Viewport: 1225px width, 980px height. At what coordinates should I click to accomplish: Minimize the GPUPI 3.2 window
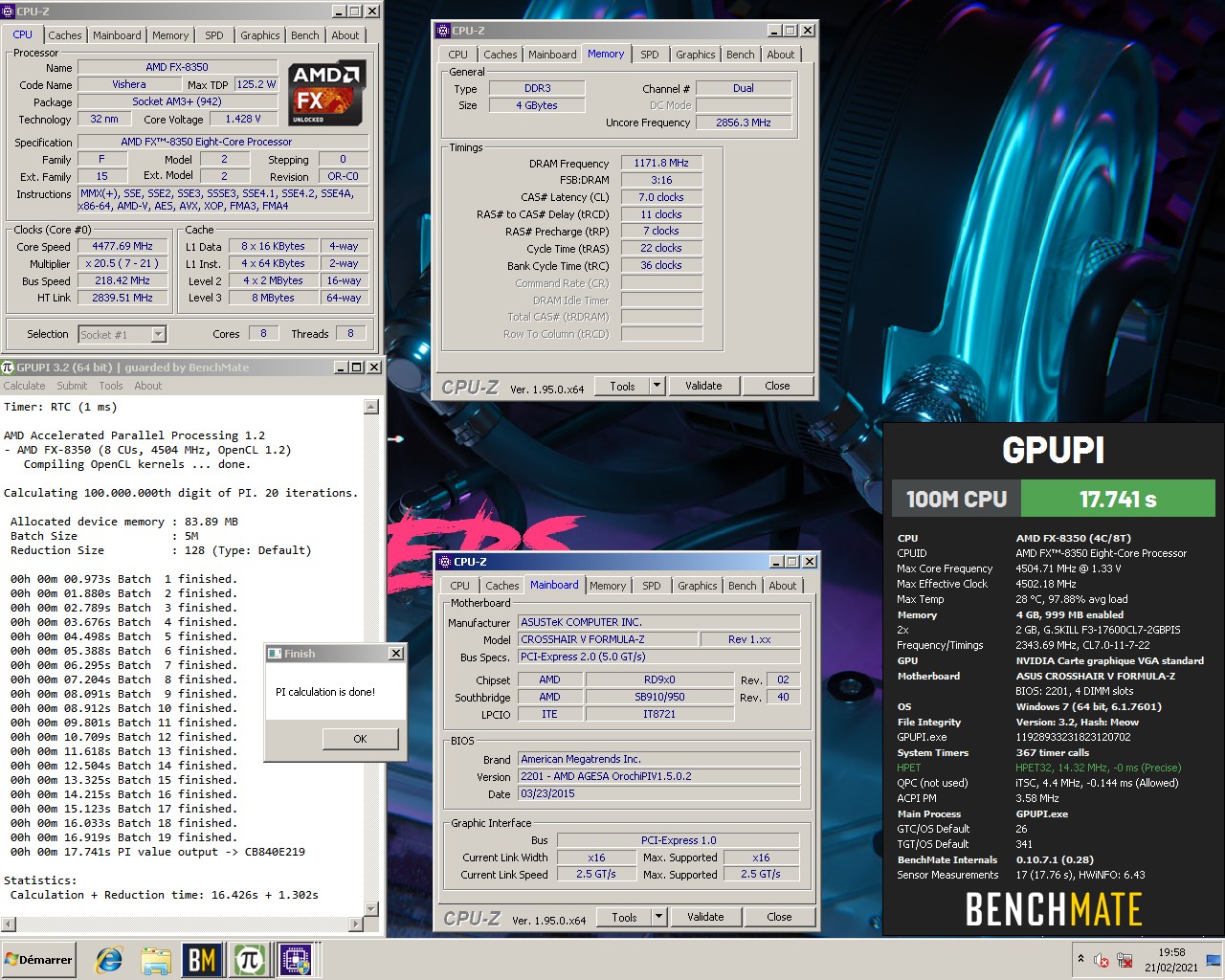[x=341, y=367]
